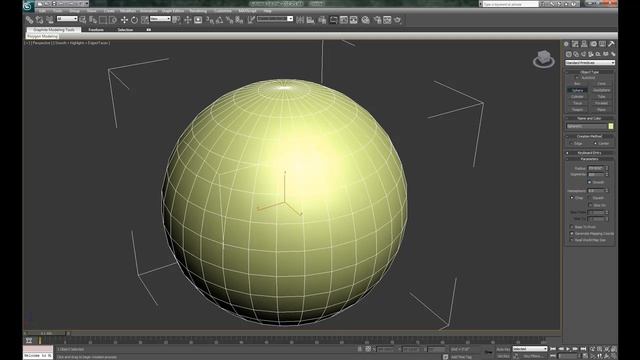This screenshot has width=640, height=360.
Task: Open the Graph Editors menu
Action: tap(173, 11)
